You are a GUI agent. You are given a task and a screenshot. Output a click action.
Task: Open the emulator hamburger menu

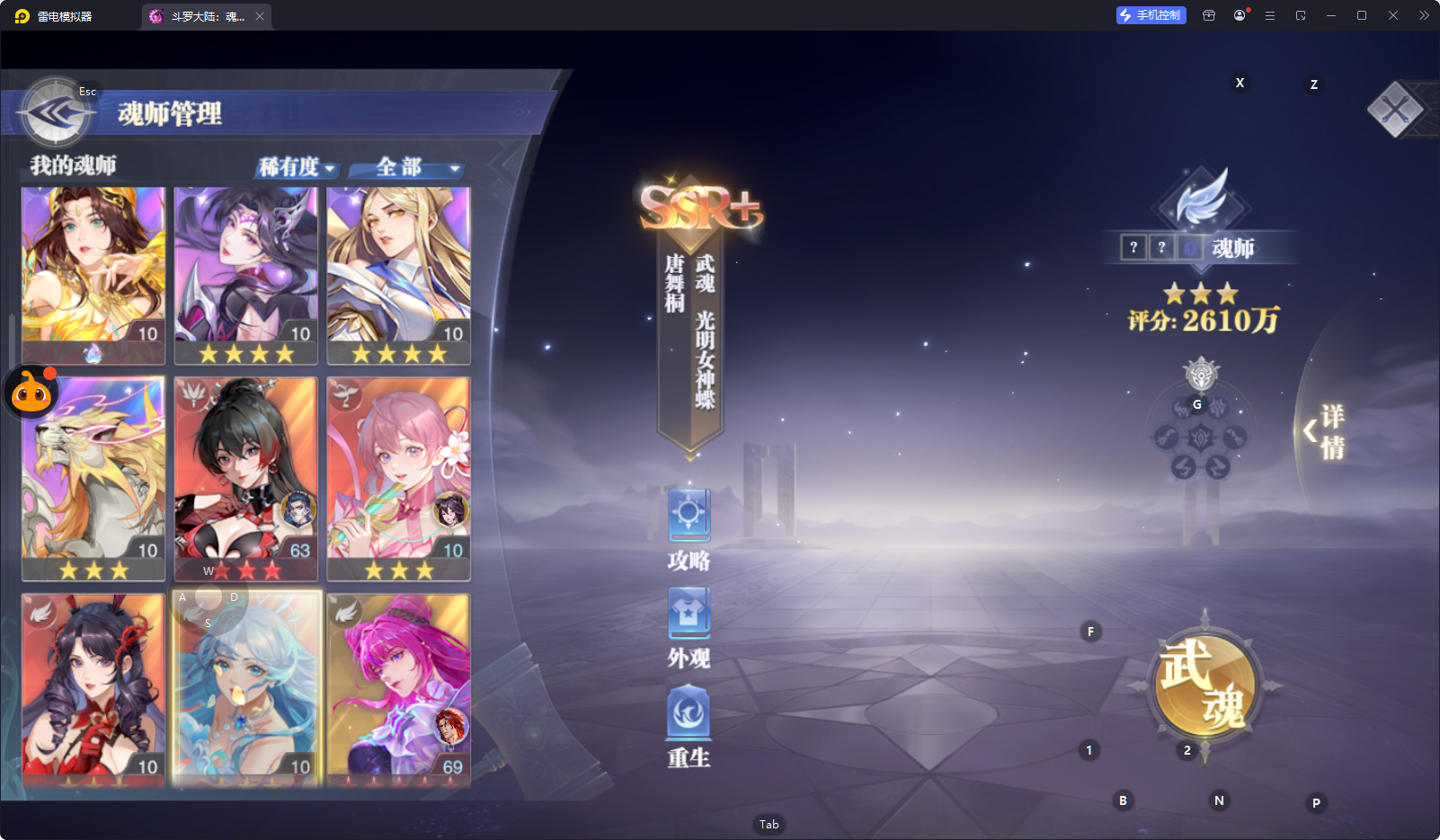pos(1270,15)
